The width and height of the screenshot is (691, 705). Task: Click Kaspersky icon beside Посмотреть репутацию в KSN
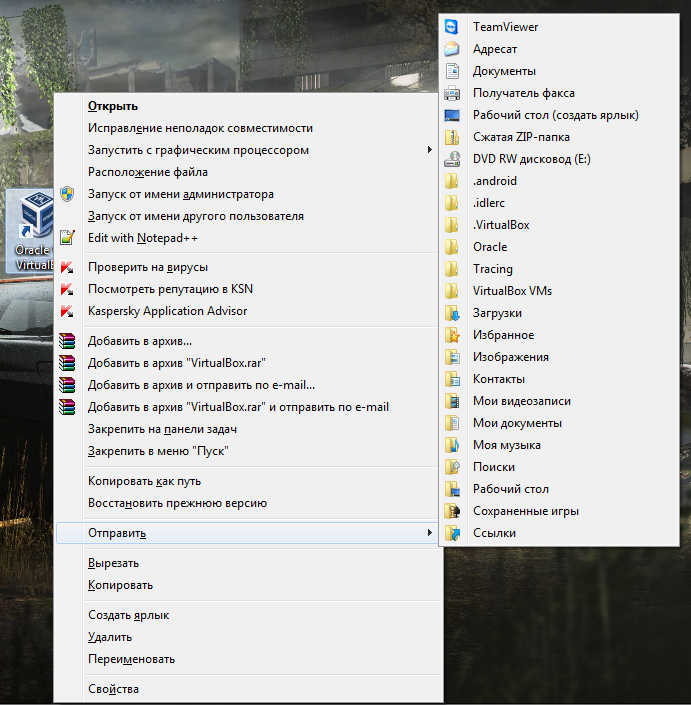(x=67, y=289)
